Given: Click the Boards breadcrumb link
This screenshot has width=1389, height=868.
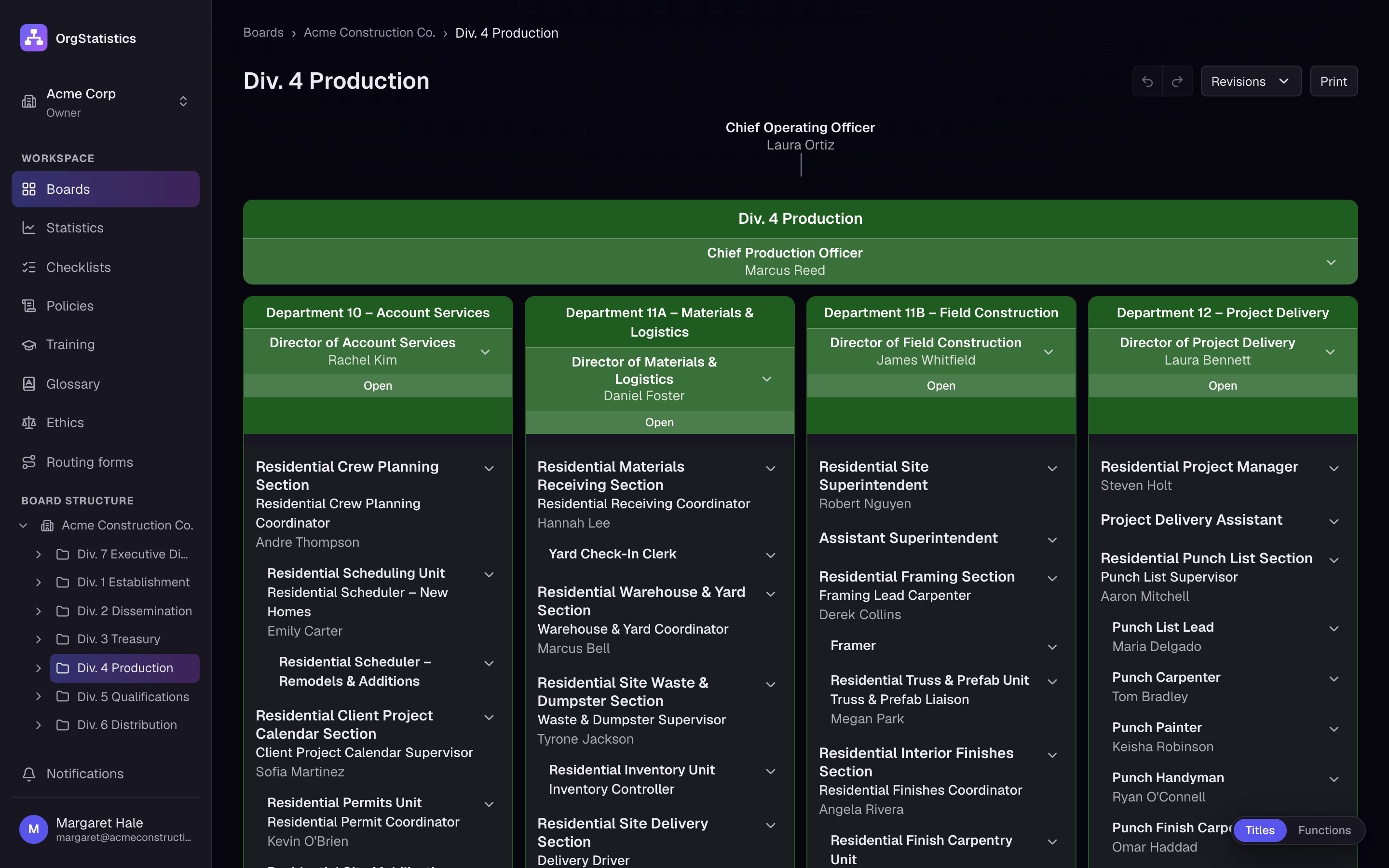Looking at the screenshot, I should (263, 33).
